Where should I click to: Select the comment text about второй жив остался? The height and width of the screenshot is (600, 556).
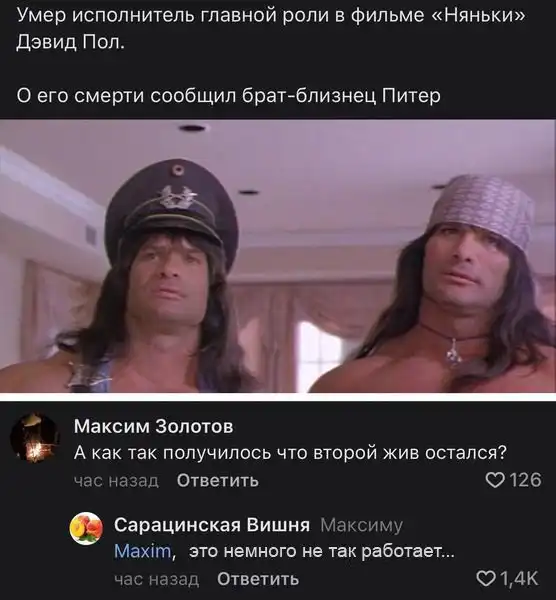(290, 453)
